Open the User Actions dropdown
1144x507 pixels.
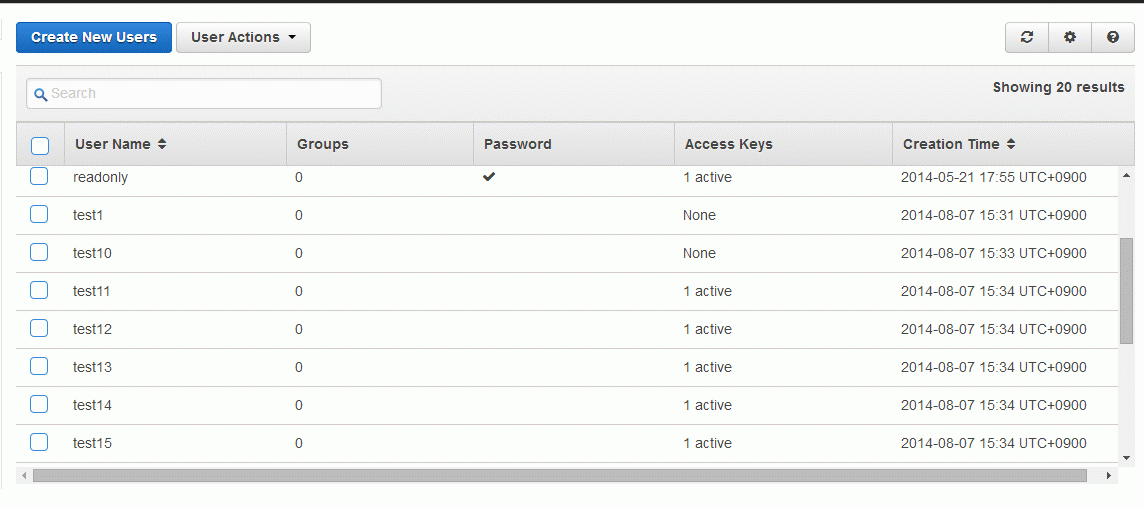click(x=243, y=37)
